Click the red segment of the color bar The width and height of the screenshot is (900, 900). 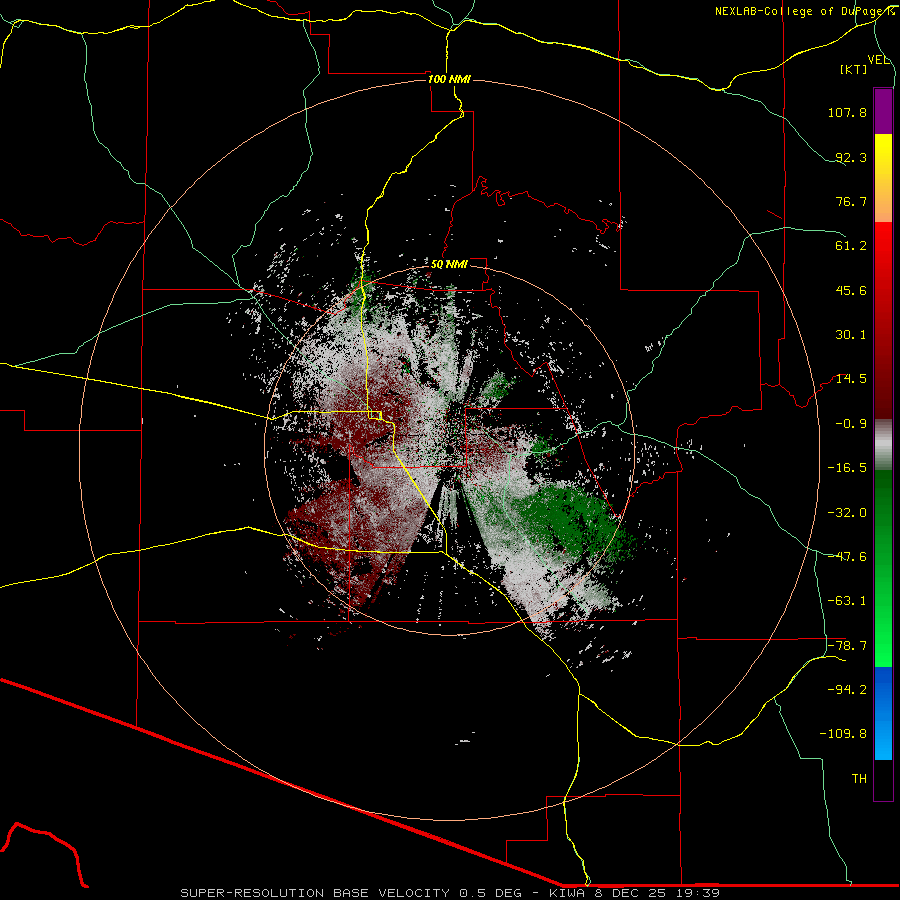pos(883,321)
